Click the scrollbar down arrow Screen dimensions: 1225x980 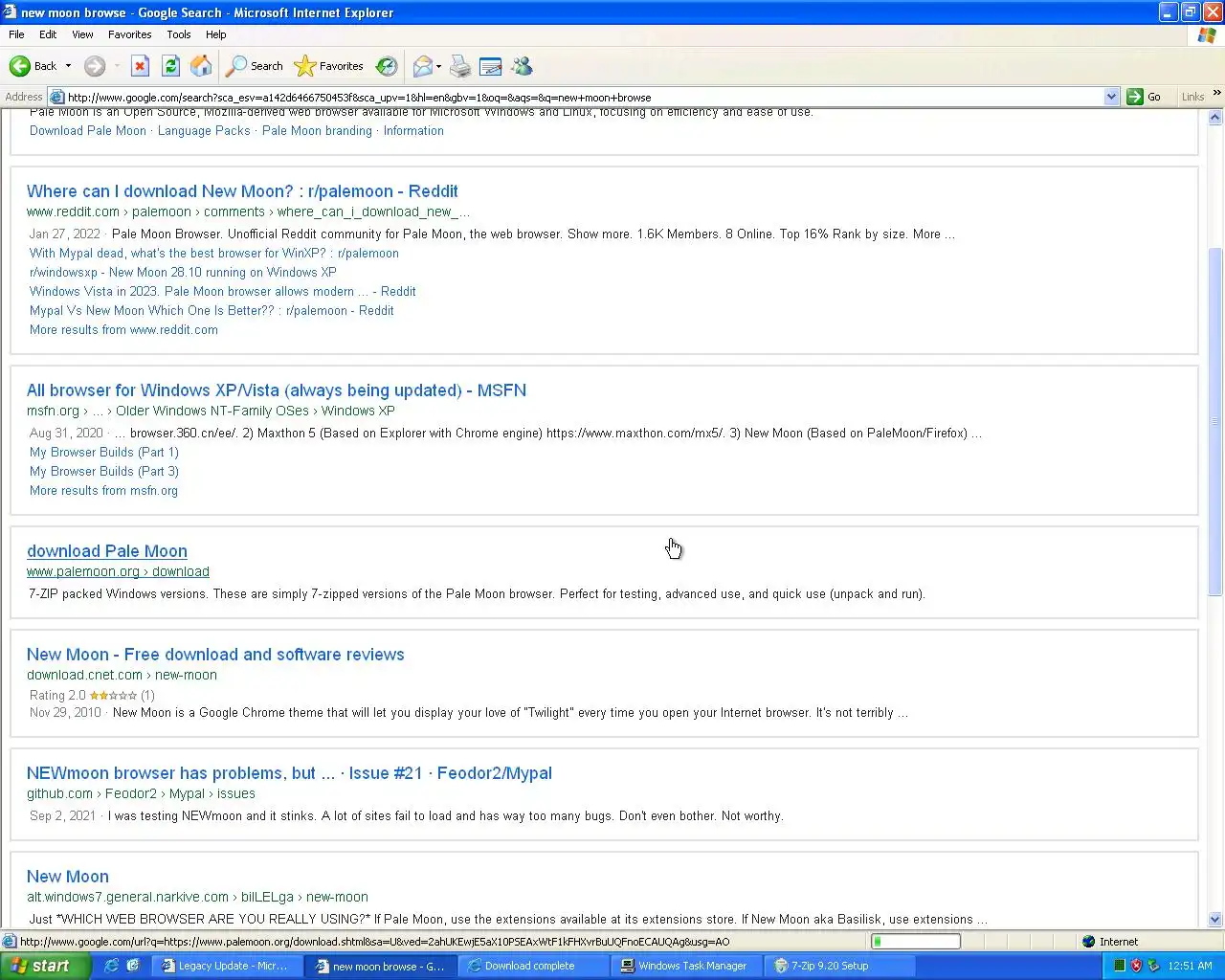point(1215,920)
